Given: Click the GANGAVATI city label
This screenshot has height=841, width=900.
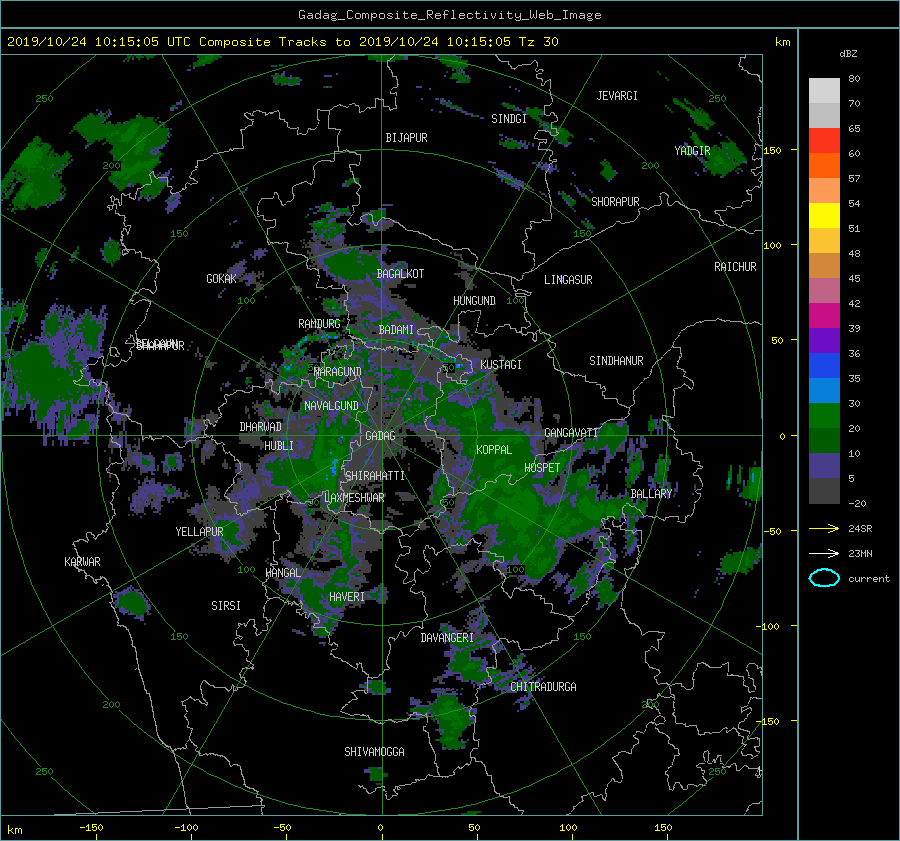Looking at the screenshot, I should coord(571,432).
